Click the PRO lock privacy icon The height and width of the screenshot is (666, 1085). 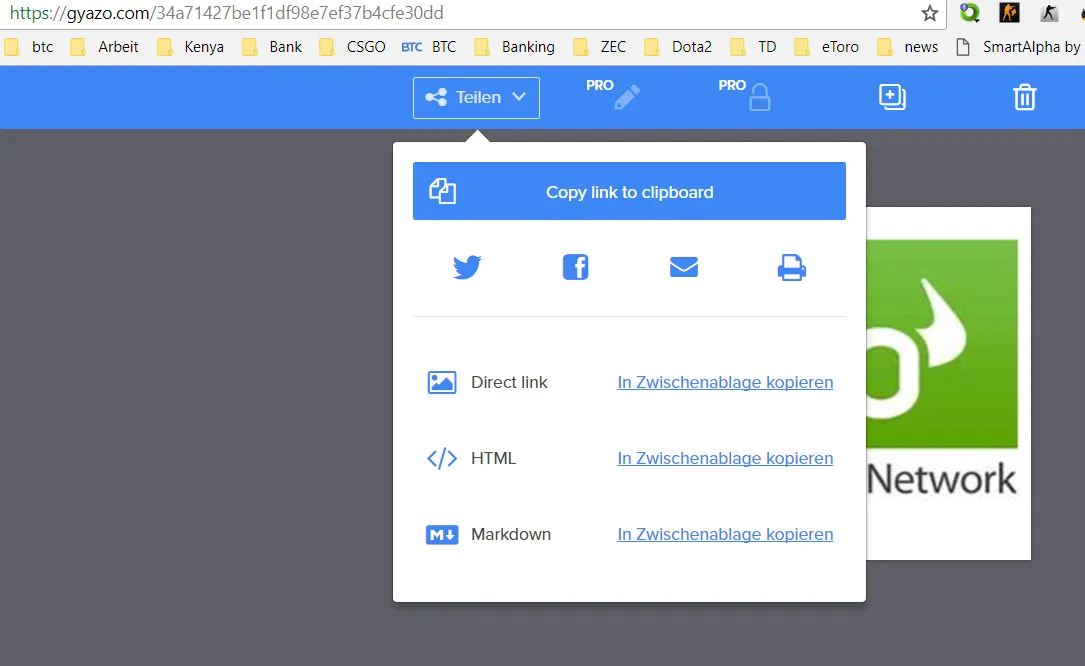click(759, 97)
